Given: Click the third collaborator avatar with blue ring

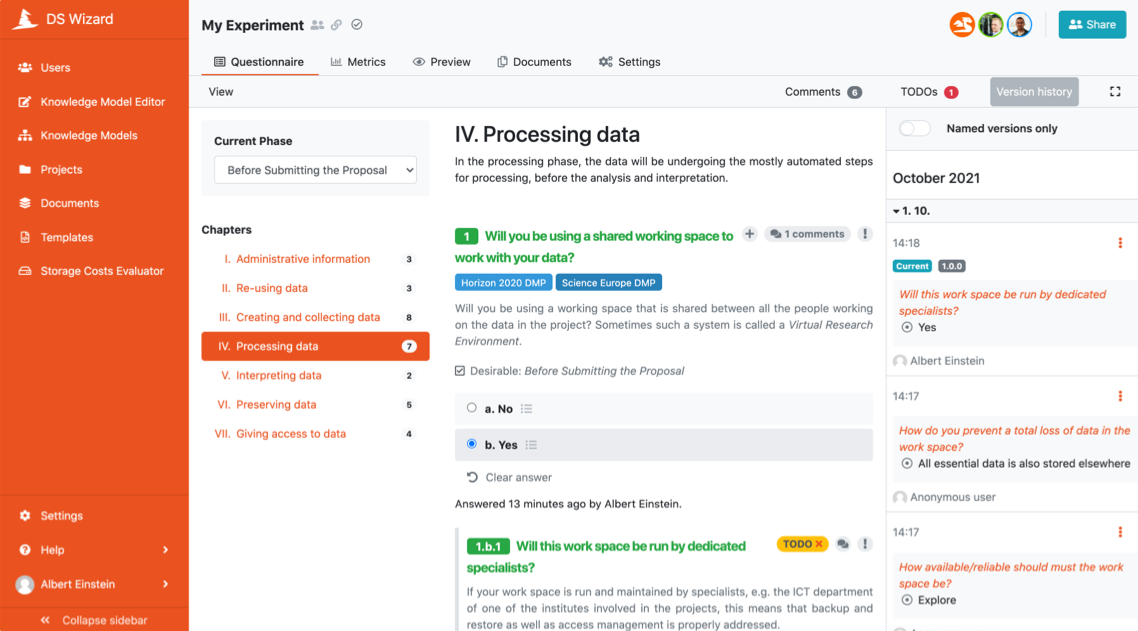Looking at the screenshot, I should (1020, 25).
